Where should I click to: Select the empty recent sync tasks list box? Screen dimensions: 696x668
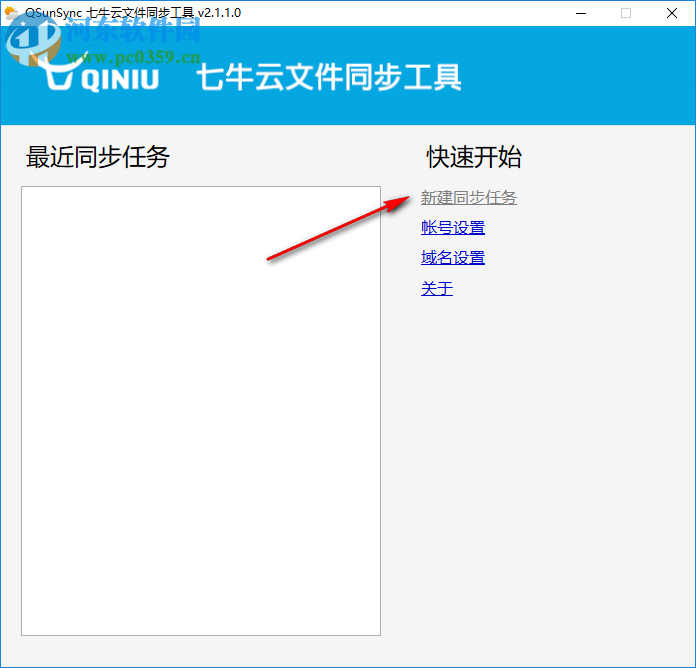point(201,411)
